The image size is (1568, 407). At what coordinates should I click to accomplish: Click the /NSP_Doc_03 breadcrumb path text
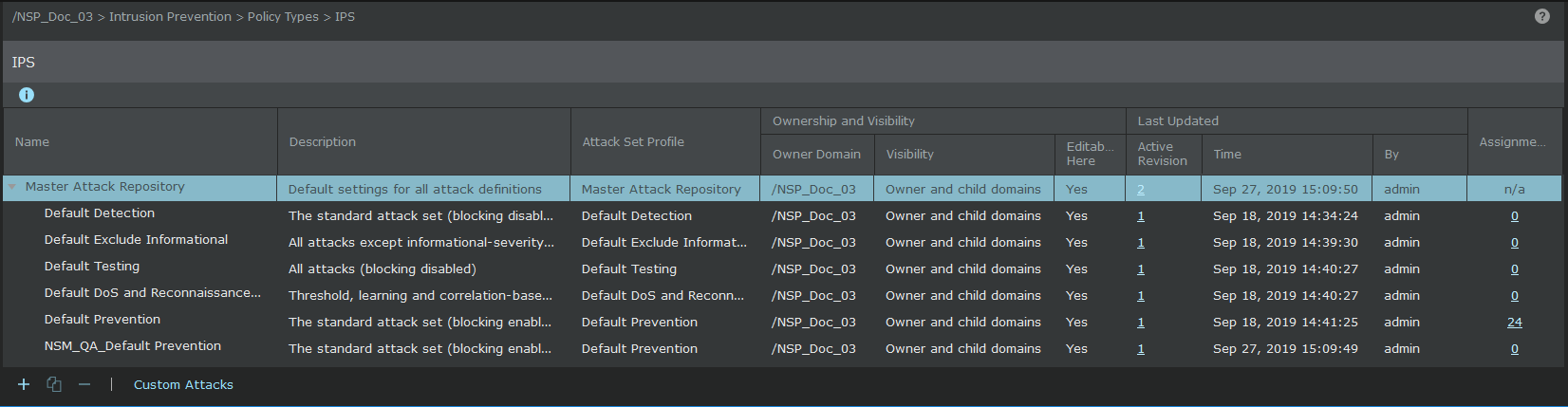tap(52, 16)
